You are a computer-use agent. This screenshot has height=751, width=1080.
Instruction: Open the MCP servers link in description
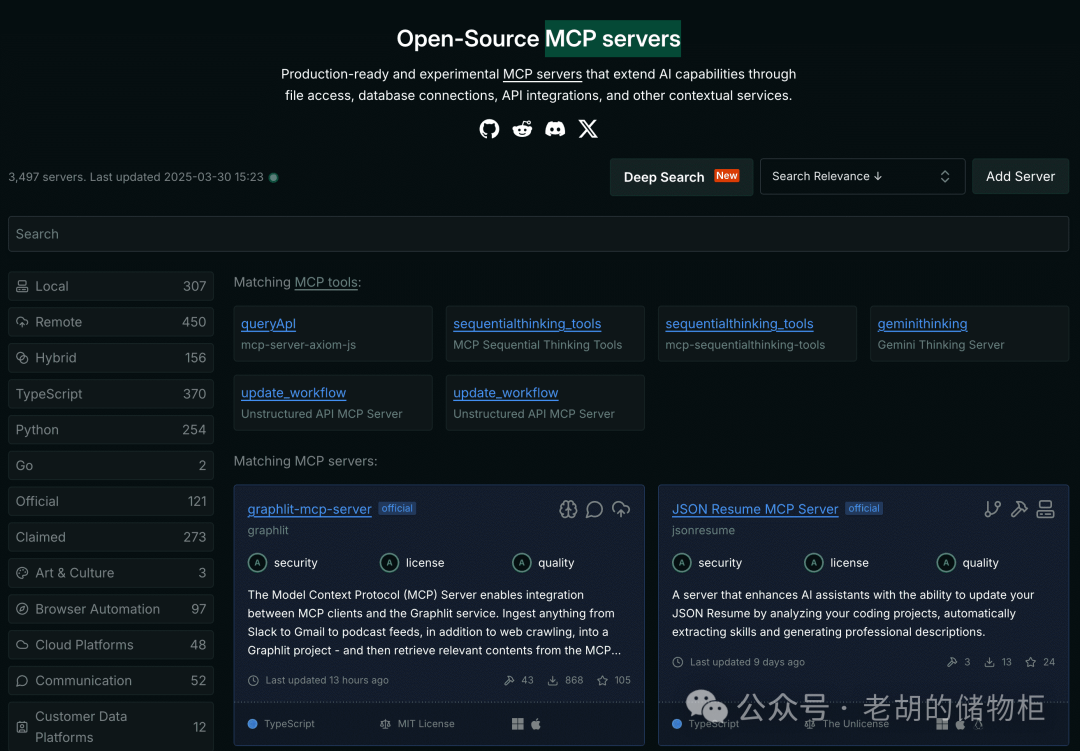point(542,74)
